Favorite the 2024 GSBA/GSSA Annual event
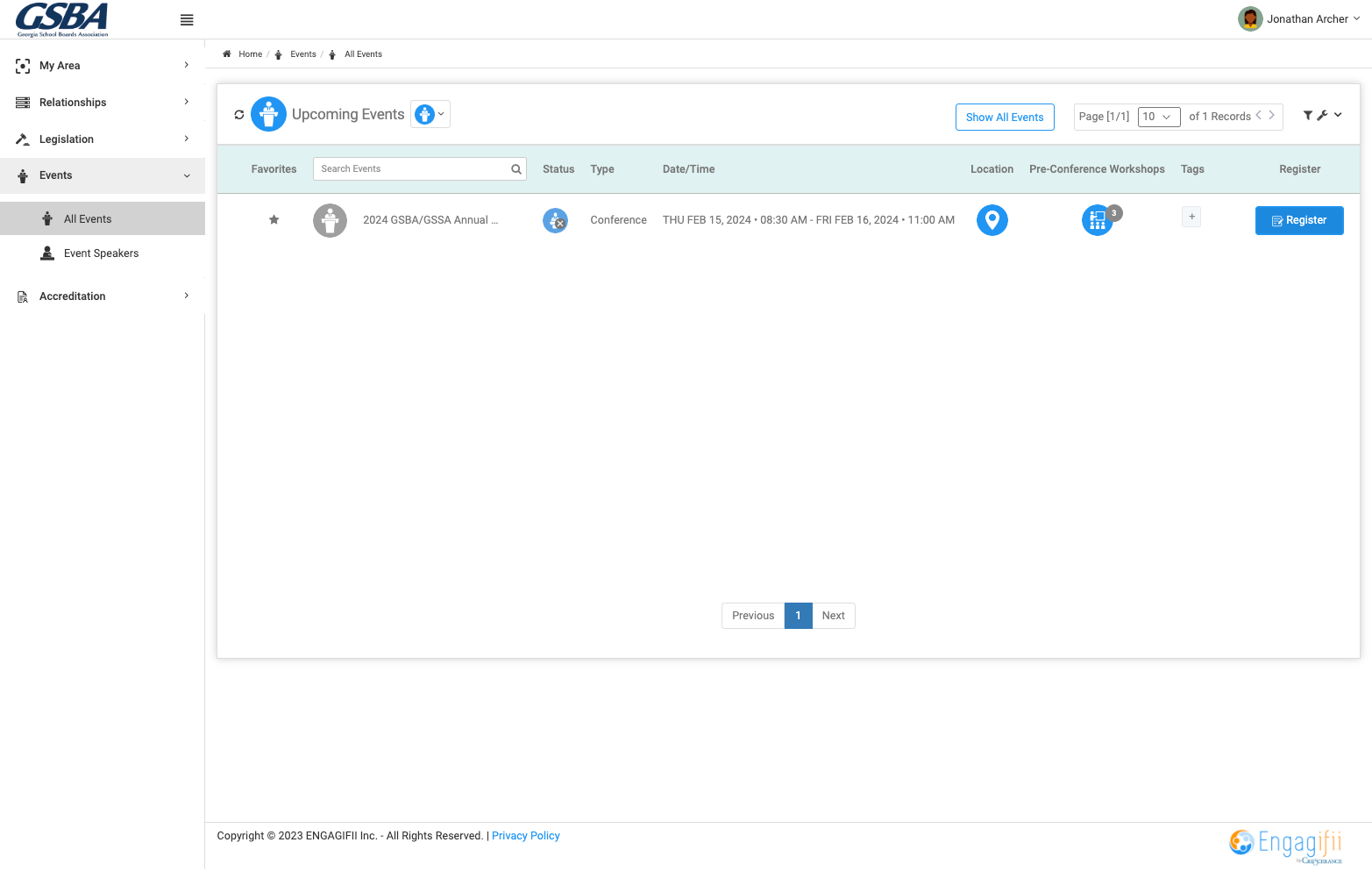 coord(274,220)
